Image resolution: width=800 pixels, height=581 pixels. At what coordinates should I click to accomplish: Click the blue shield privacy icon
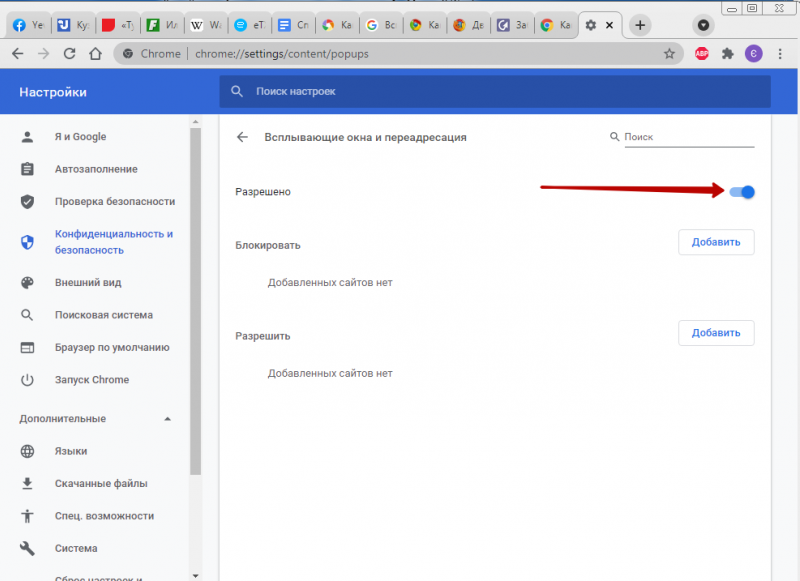click(28, 242)
